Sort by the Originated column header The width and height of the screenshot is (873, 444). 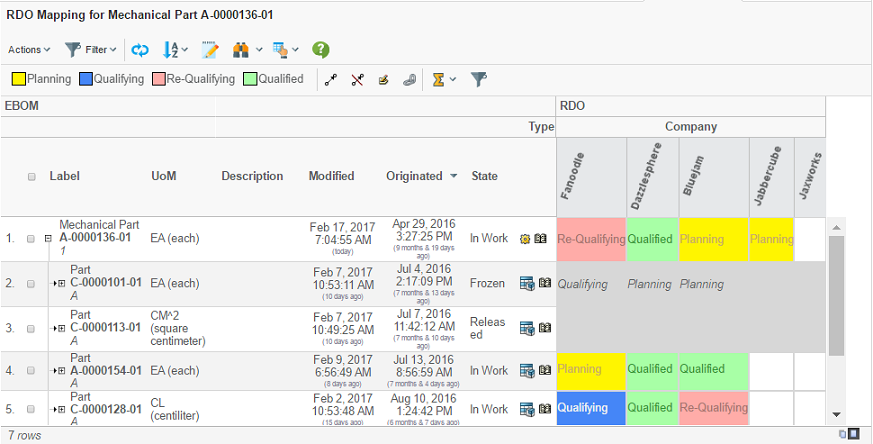point(414,176)
